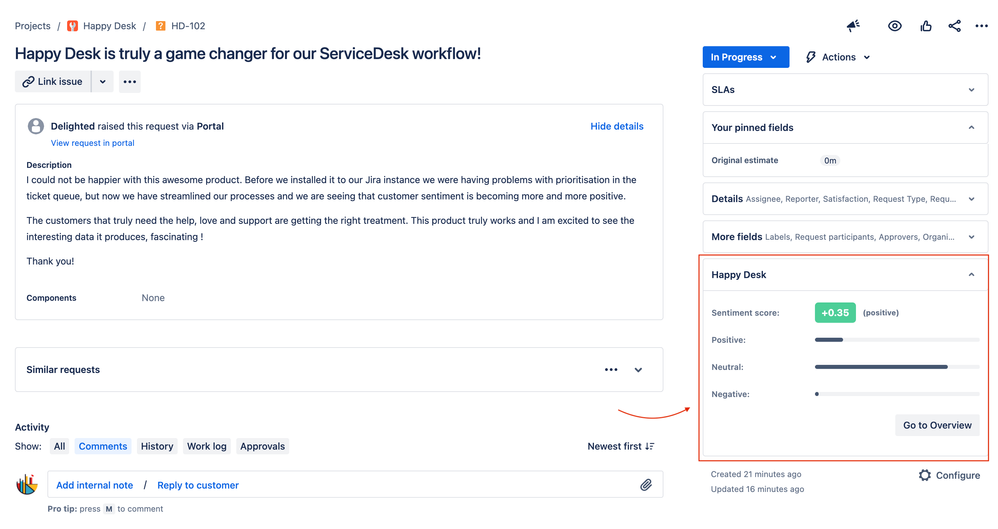Expand the Similar requests section
Image resolution: width=998 pixels, height=529 pixels.
coord(638,370)
